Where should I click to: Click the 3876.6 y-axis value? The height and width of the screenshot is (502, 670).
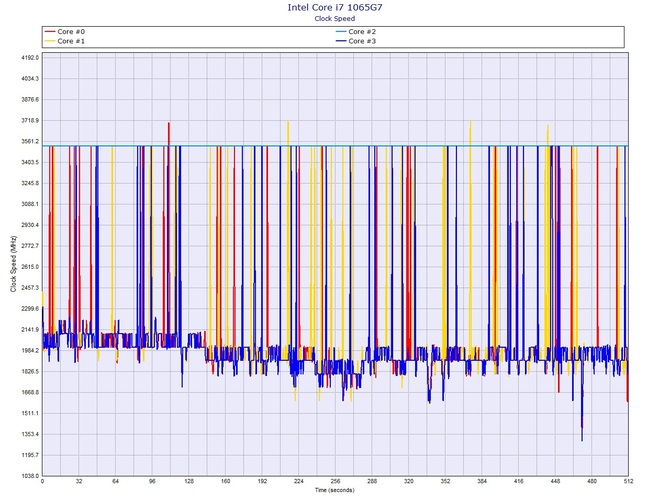pos(30,100)
